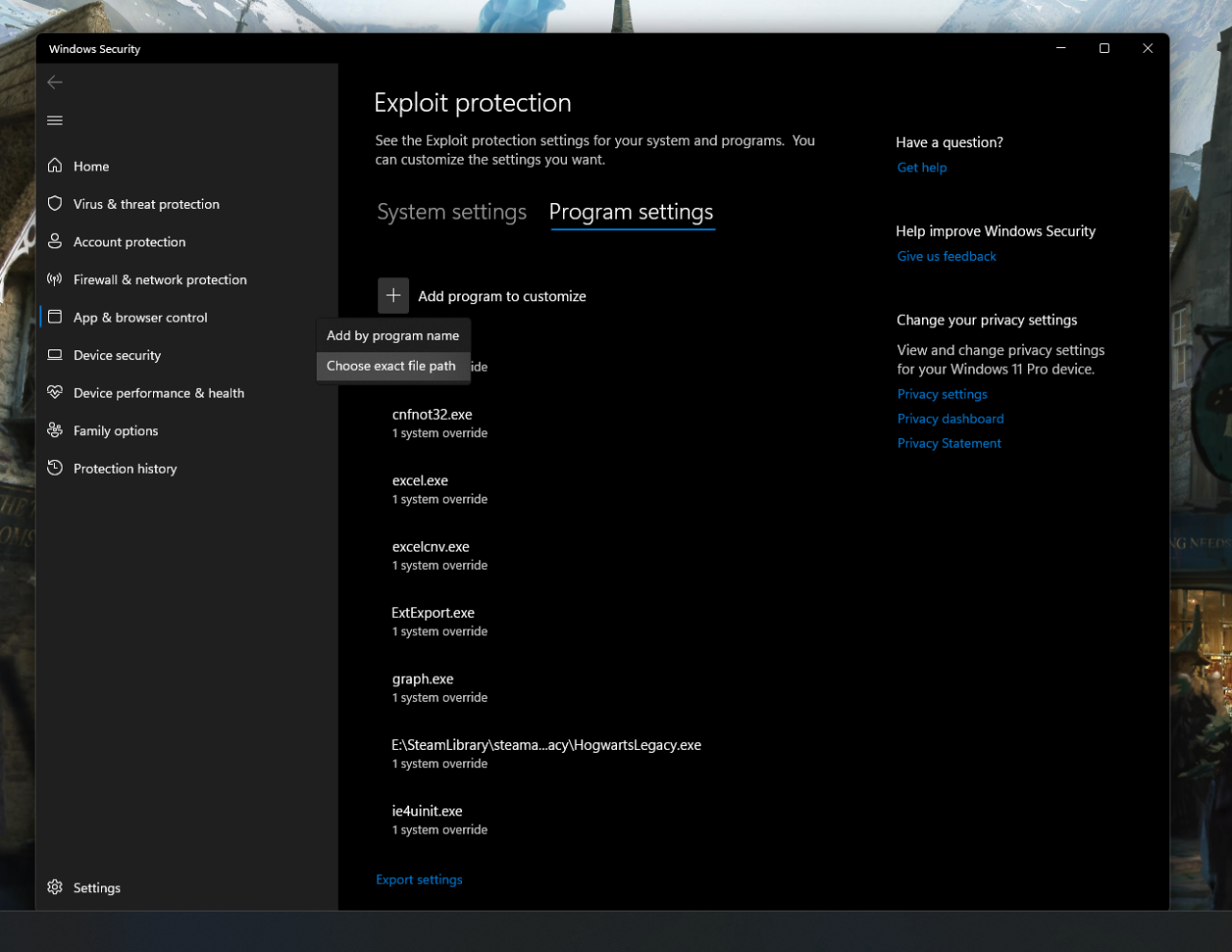Expand the HogwartsLegacy.exe entry
Image resolution: width=1232 pixels, height=952 pixels.
[546, 753]
